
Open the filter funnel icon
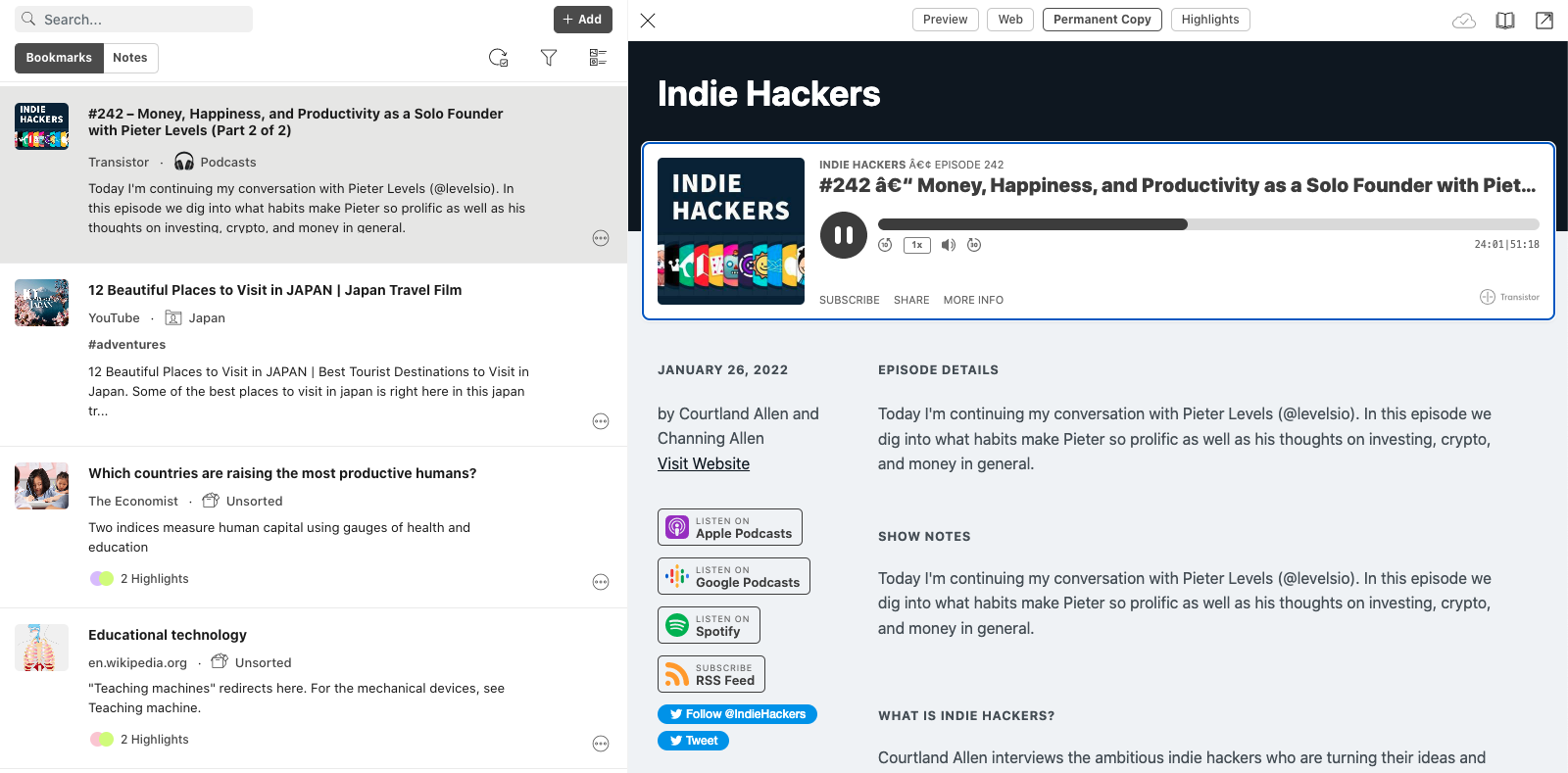549,58
